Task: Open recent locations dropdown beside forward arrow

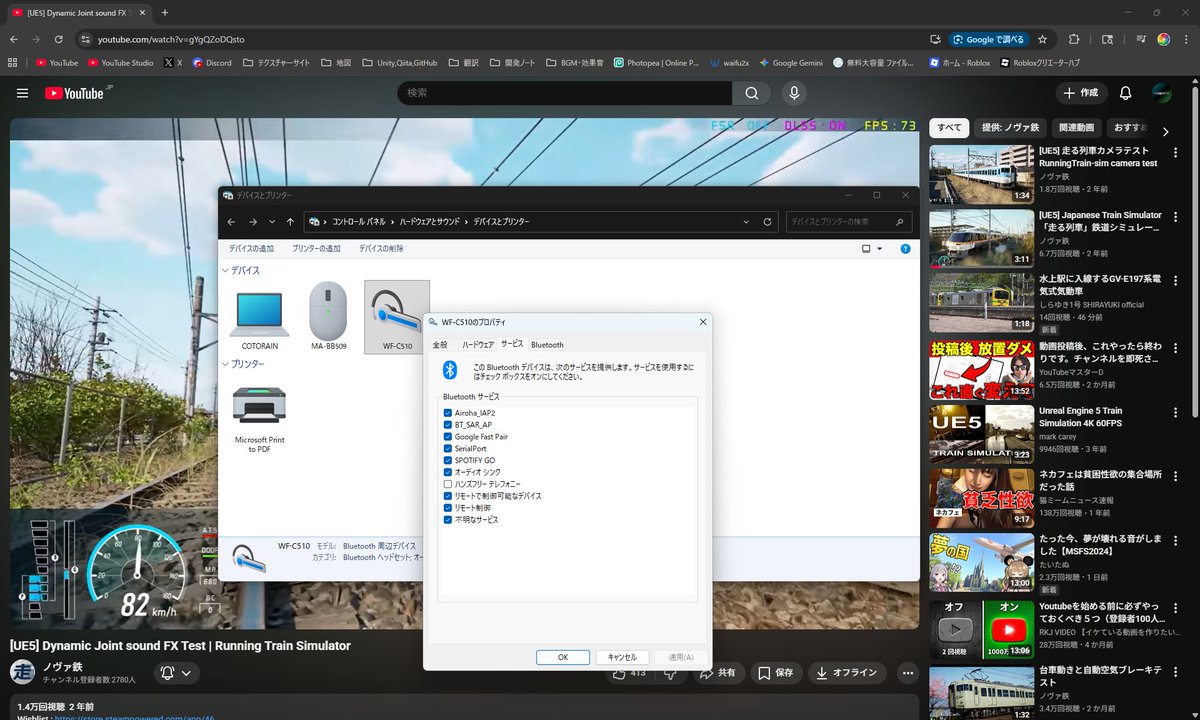Action: [x=271, y=222]
